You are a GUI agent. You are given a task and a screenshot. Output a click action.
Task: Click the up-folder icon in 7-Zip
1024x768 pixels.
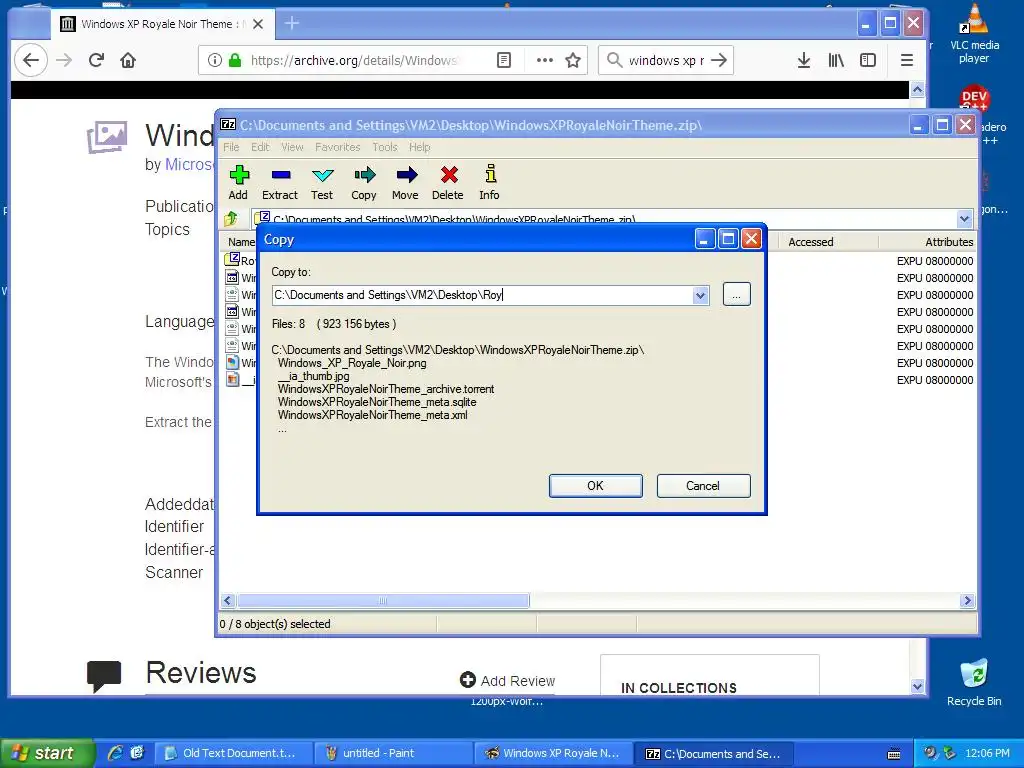231,219
